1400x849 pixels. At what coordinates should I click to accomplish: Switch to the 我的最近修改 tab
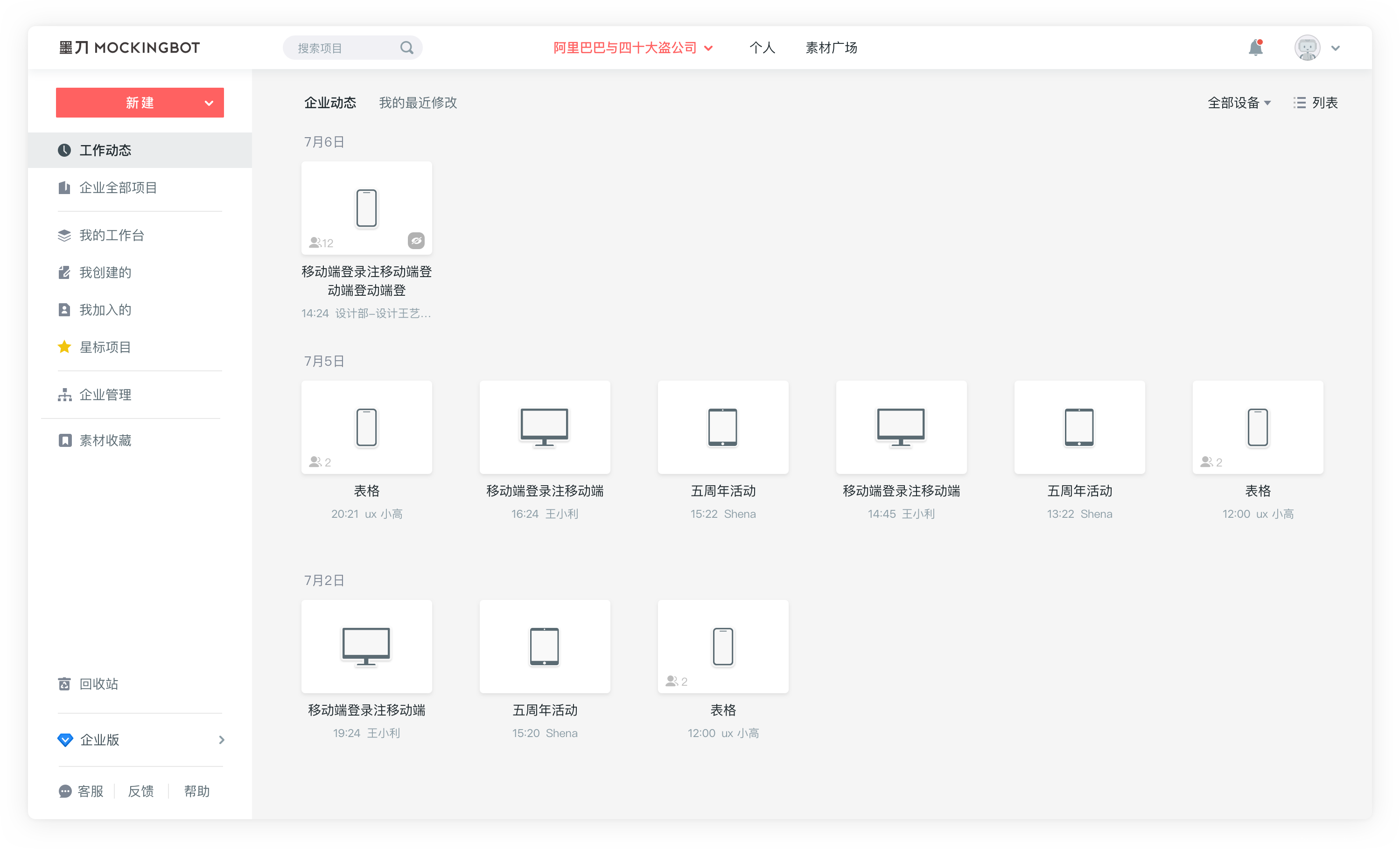coord(418,103)
